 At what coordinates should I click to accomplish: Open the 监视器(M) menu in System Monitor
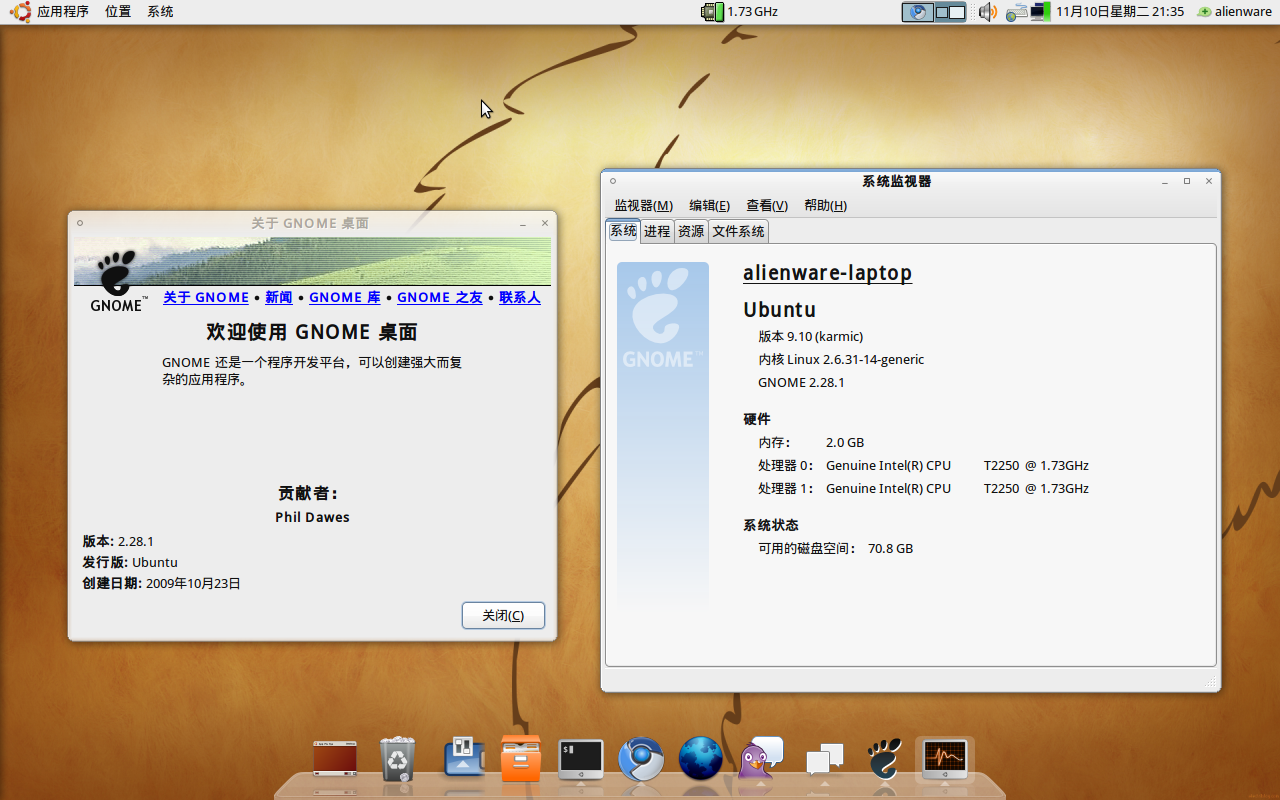tap(644, 205)
